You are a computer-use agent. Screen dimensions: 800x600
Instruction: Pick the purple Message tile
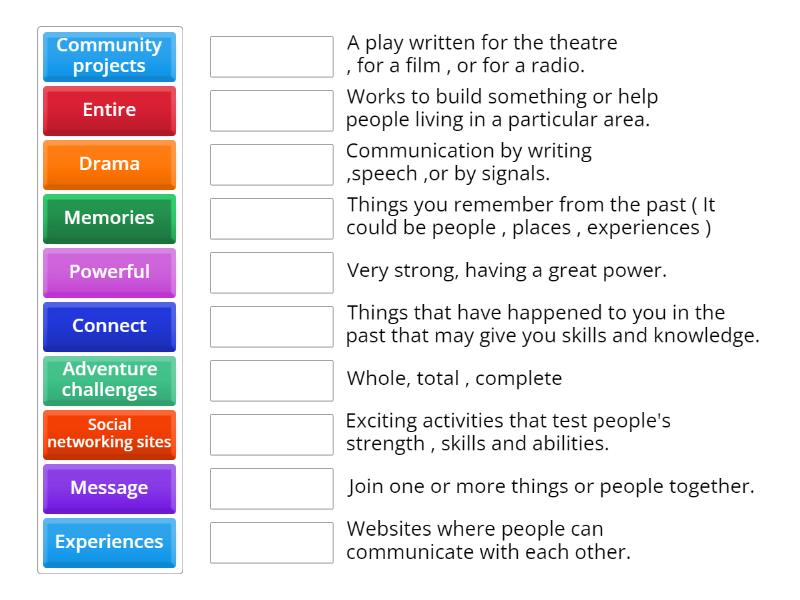pos(109,488)
